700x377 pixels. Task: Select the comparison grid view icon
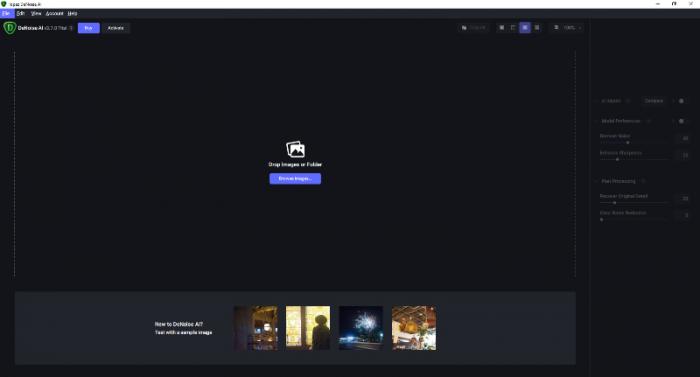pyautogui.click(x=537, y=28)
